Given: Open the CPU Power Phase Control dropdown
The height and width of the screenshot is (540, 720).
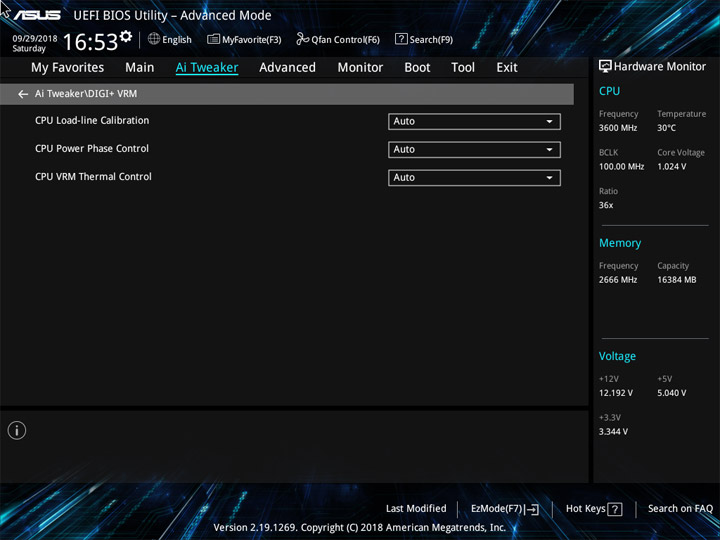Looking at the screenshot, I should [474, 150].
